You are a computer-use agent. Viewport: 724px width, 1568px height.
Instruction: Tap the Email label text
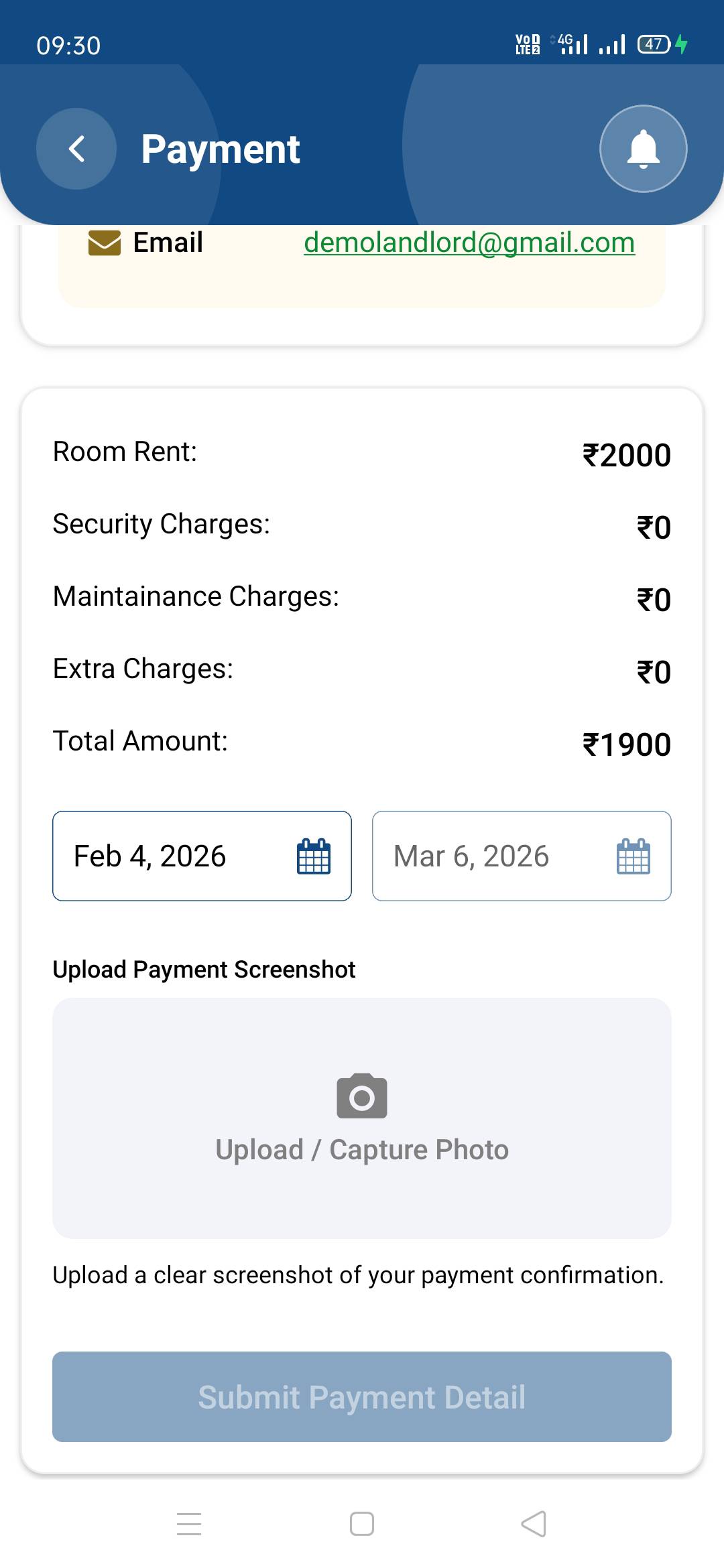[168, 243]
